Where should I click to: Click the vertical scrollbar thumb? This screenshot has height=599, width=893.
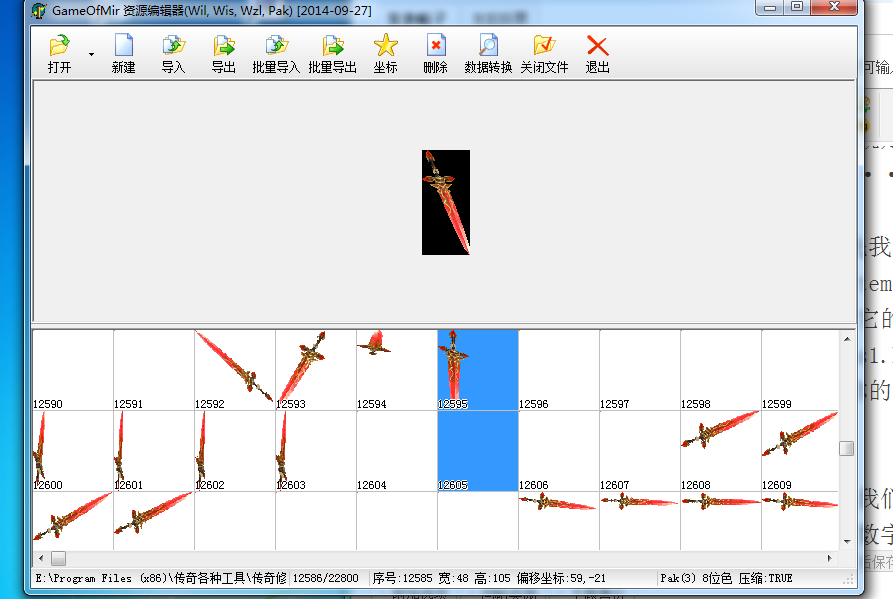pos(847,449)
